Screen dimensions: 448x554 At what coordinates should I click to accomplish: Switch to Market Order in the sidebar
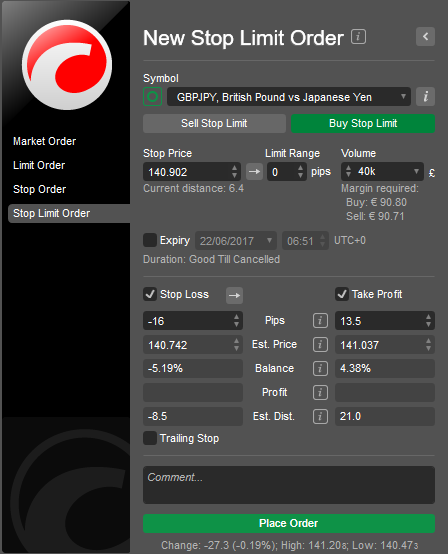45,141
